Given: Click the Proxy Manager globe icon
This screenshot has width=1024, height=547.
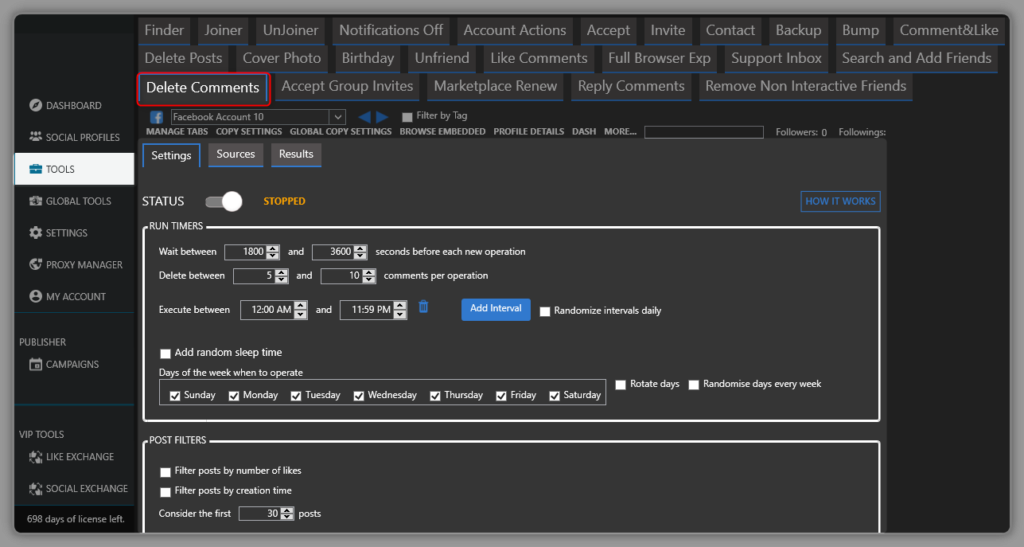Looking at the screenshot, I should (35, 264).
